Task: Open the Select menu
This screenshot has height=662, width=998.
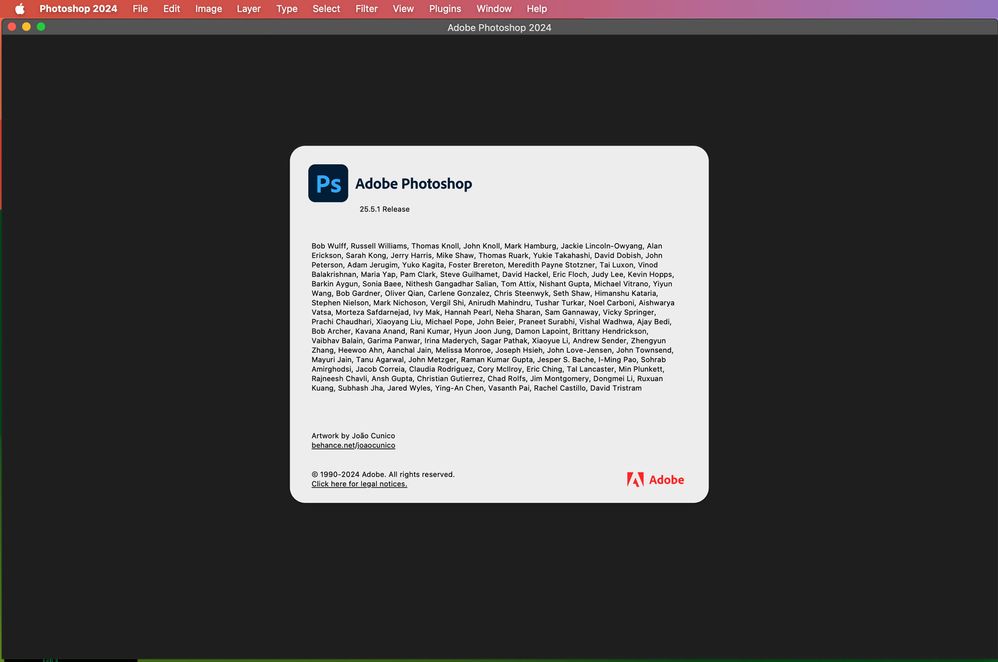Action: tap(326, 9)
